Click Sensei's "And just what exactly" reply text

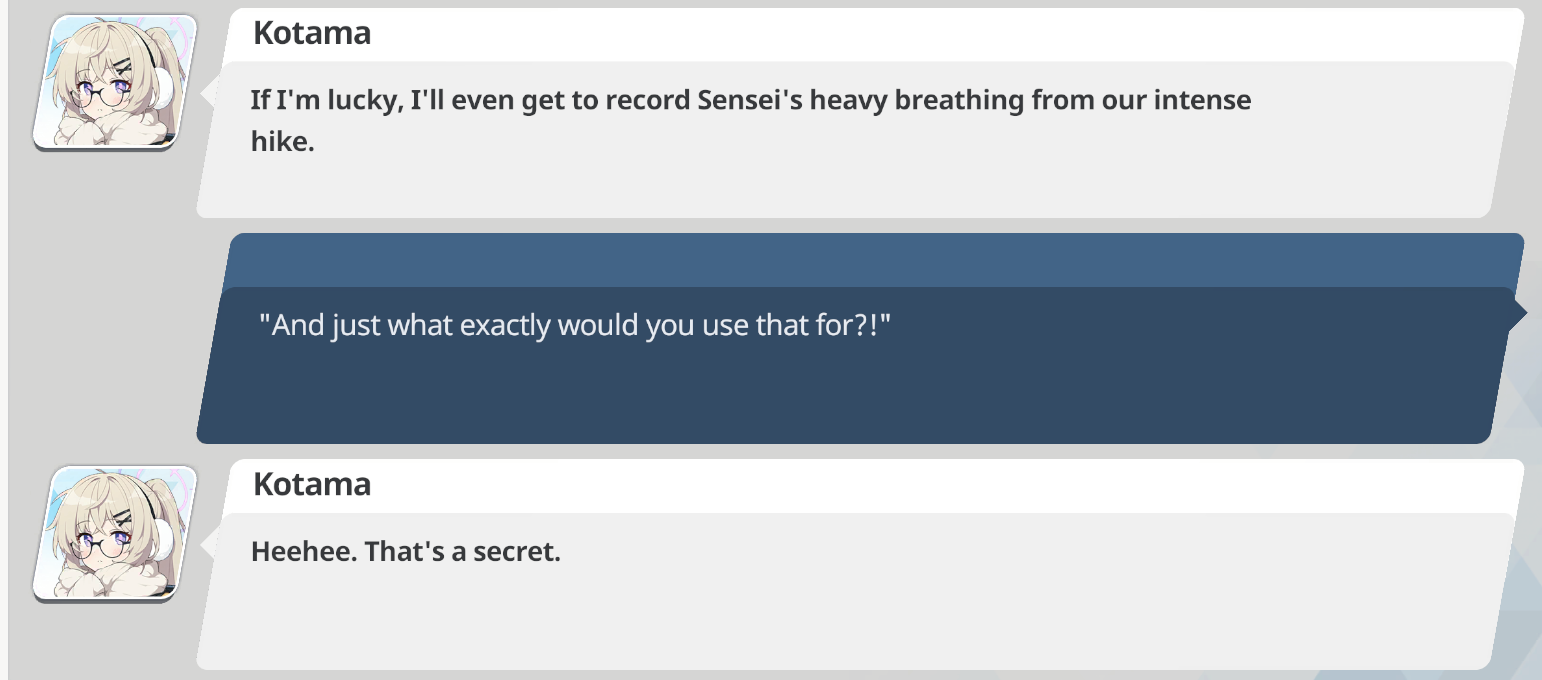pyautogui.click(x=574, y=325)
